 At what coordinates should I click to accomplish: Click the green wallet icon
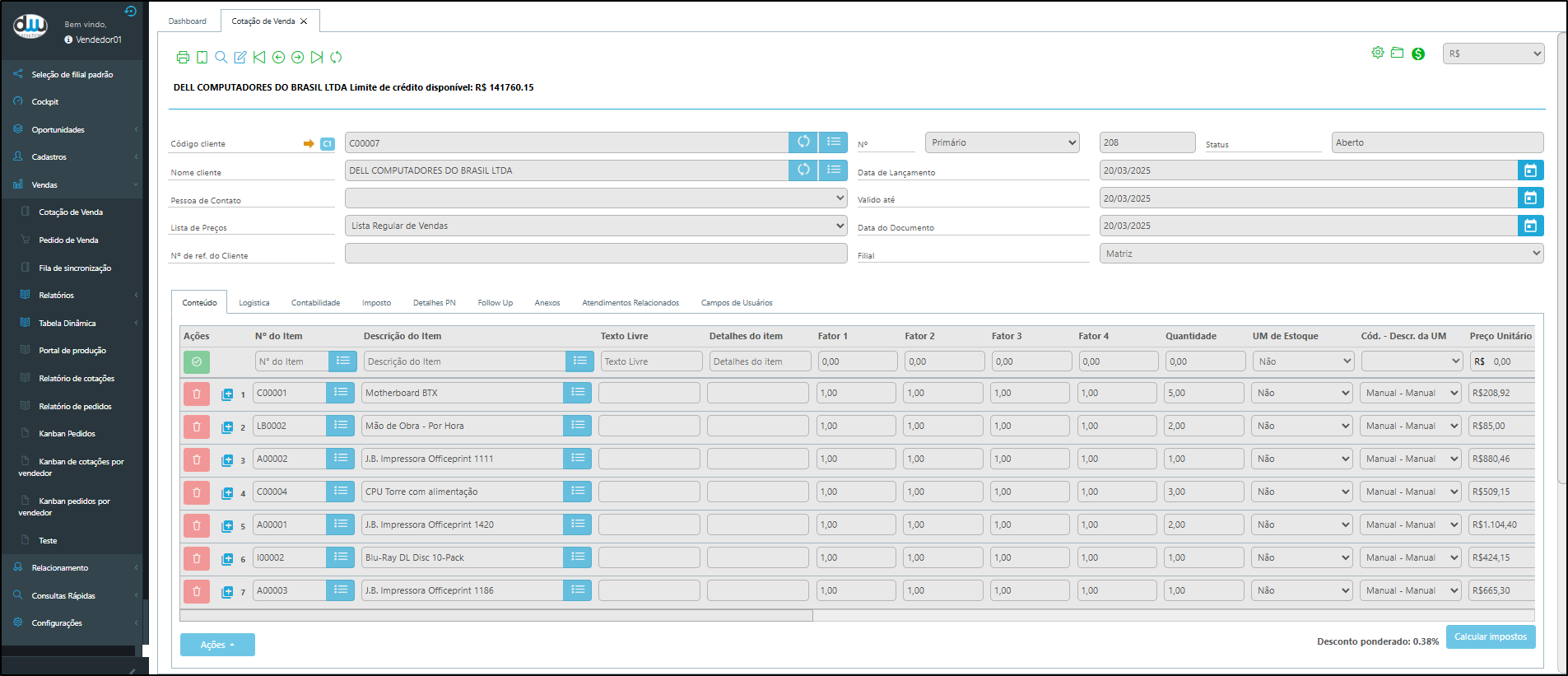click(x=1398, y=53)
